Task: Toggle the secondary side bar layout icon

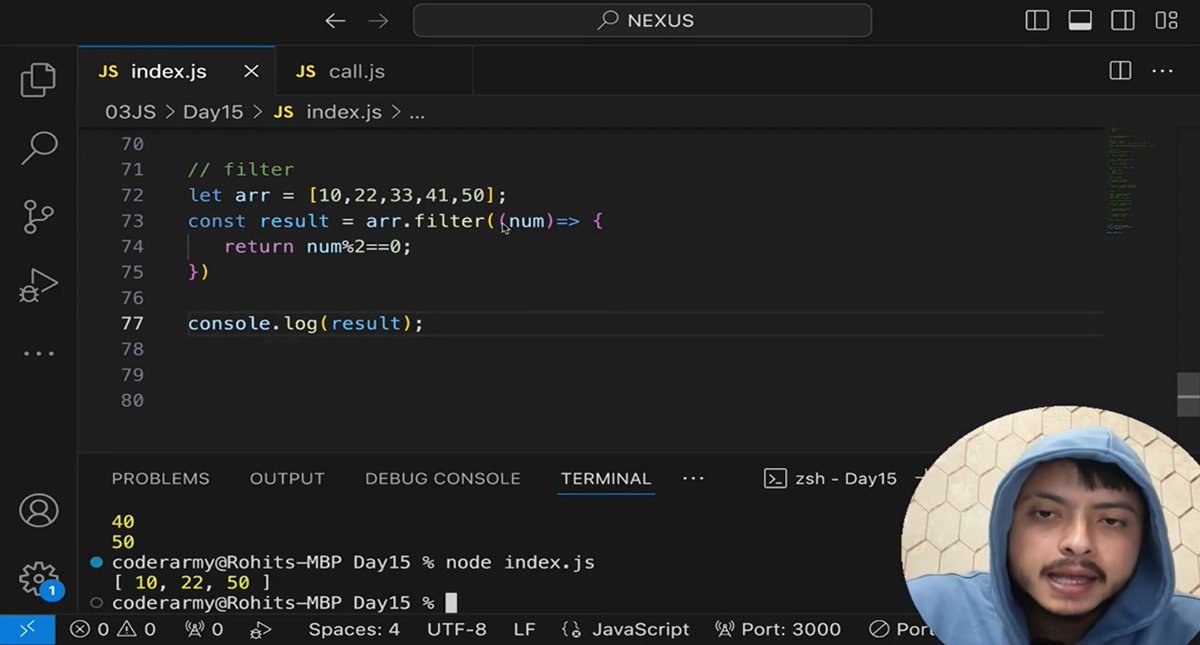Action: (1123, 20)
